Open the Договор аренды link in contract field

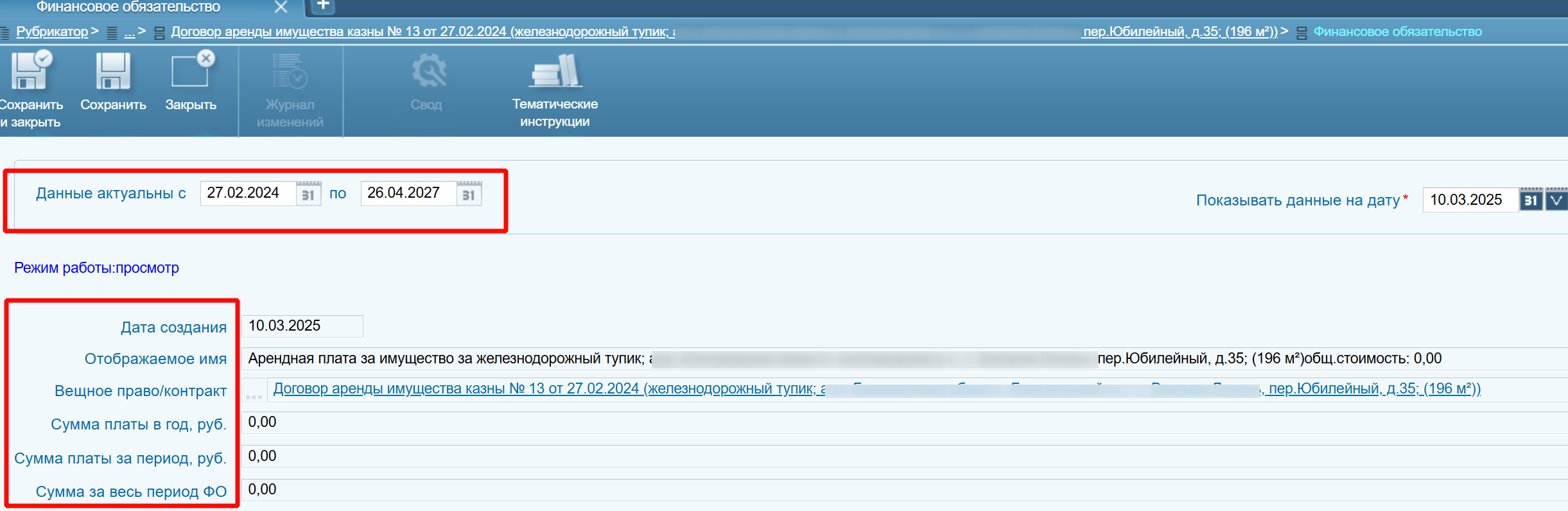pyautogui.click(x=546, y=389)
